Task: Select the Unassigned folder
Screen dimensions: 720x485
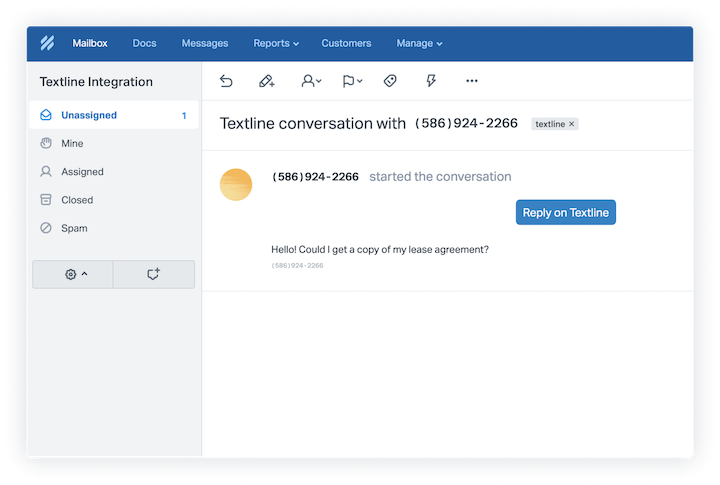Action: tap(113, 115)
